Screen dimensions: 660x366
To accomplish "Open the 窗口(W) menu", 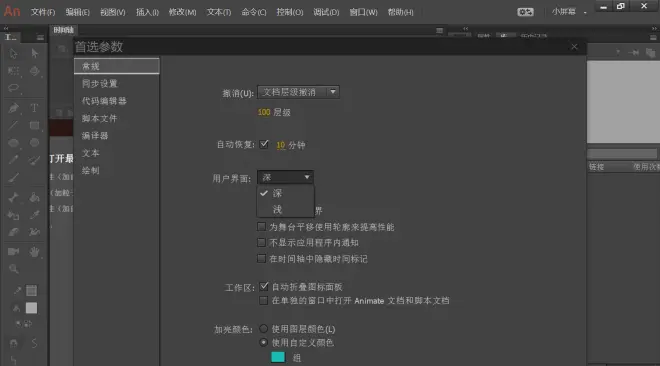I will coord(363,12).
